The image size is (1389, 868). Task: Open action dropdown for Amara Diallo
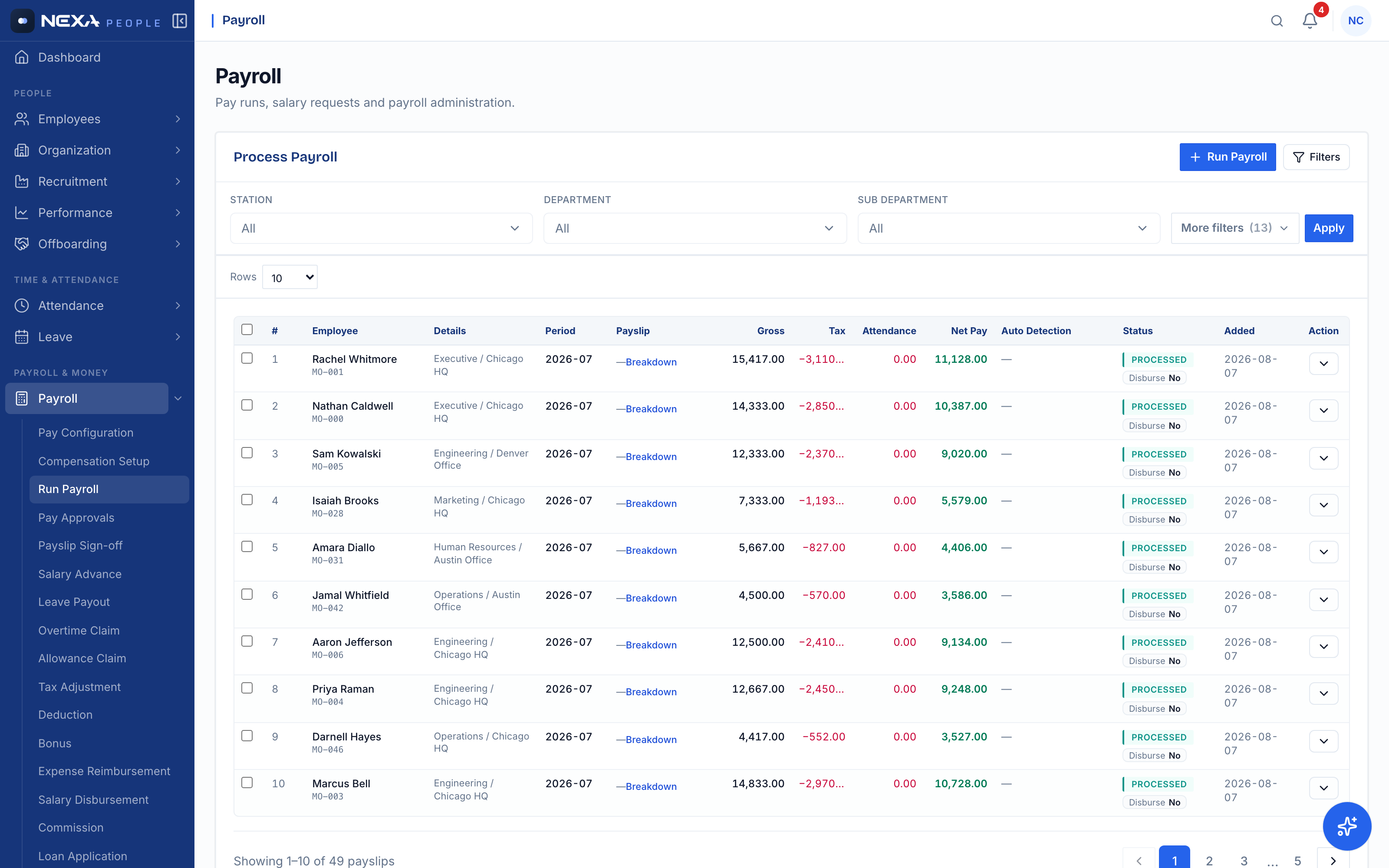(1323, 552)
